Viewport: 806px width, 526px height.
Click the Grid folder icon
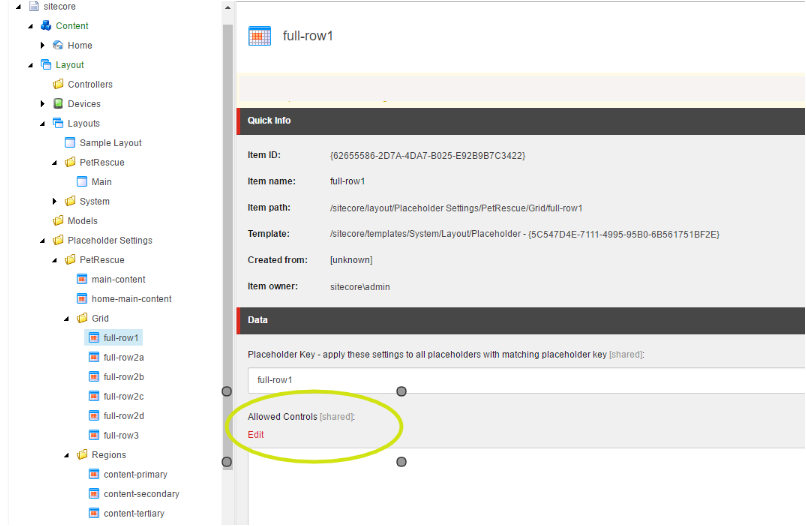82,318
